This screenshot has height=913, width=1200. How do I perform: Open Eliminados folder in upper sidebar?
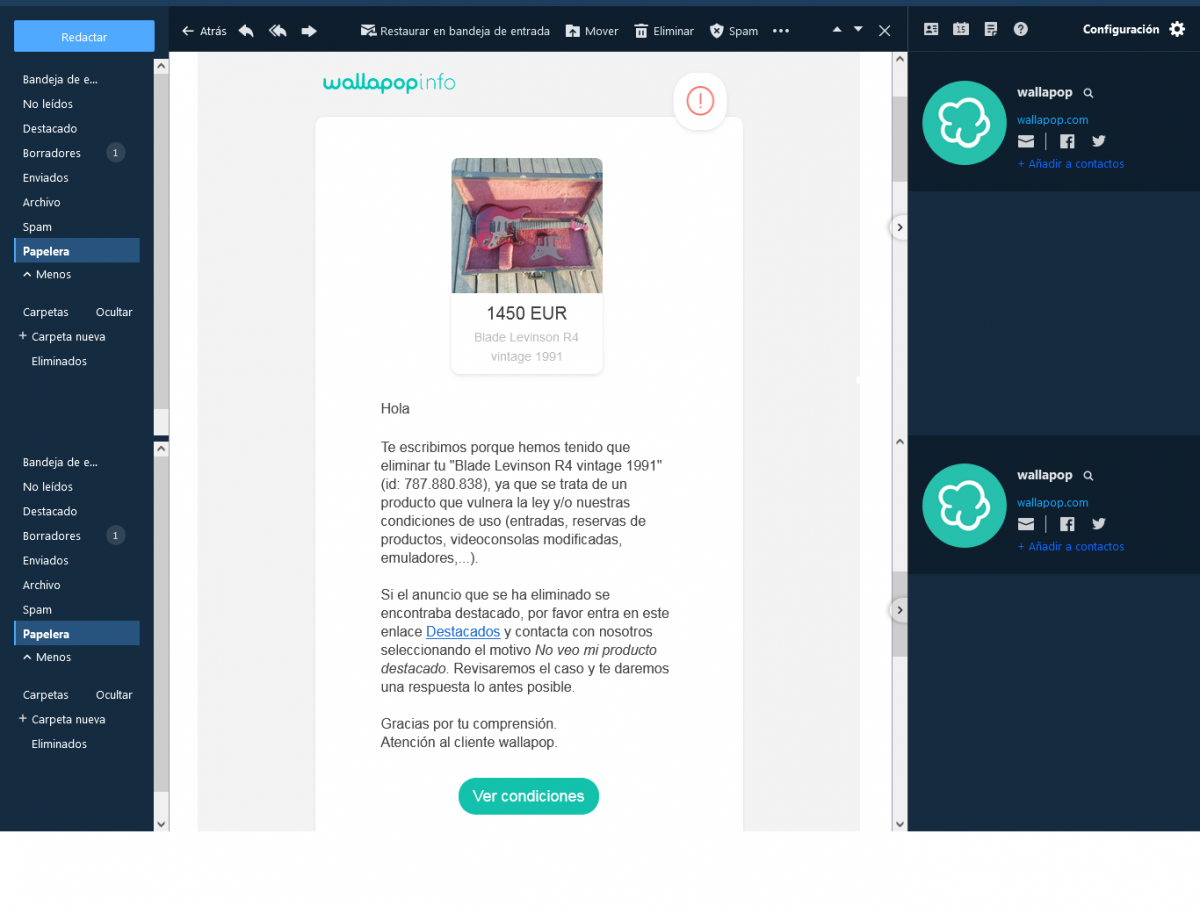tap(59, 361)
